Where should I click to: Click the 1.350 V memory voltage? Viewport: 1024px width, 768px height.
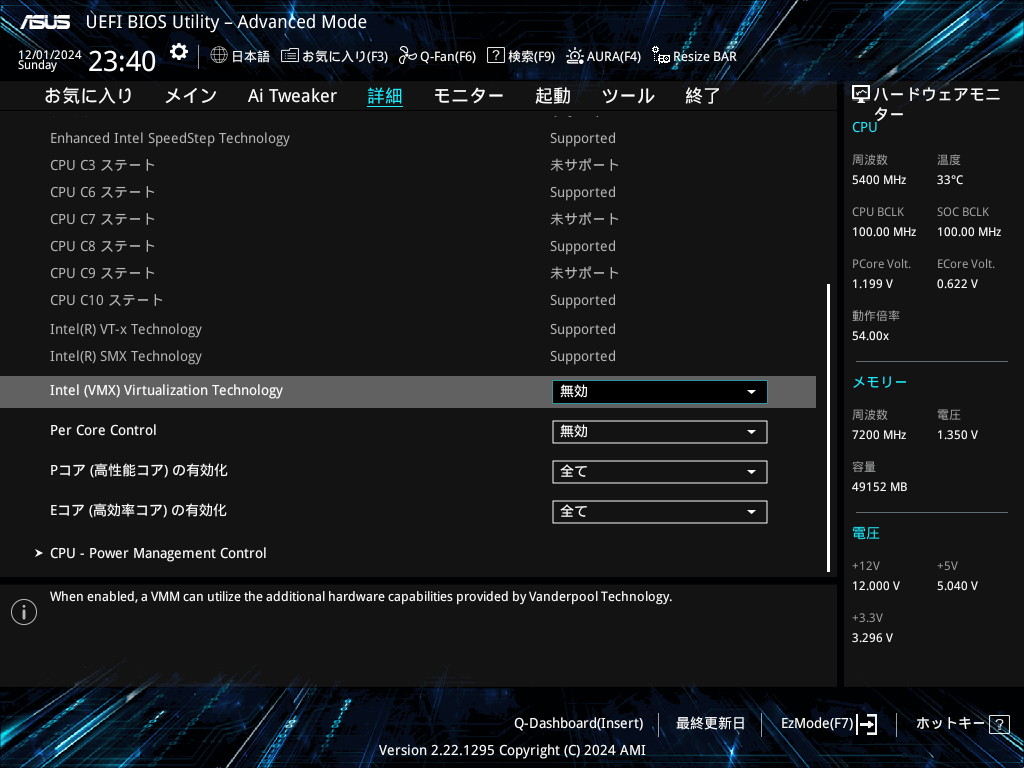coord(957,435)
